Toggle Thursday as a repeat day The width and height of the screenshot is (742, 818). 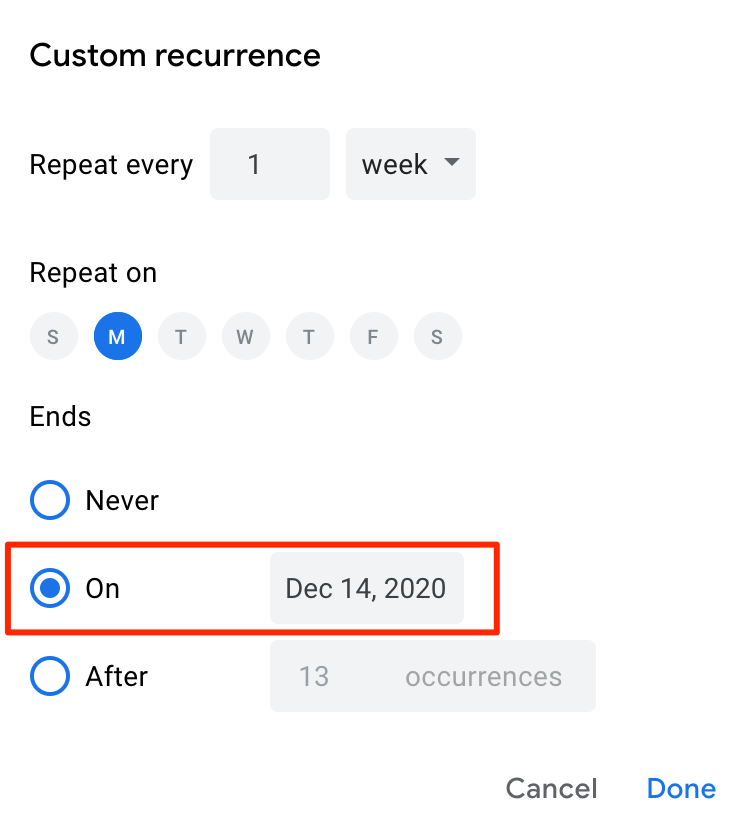click(309, 337)
